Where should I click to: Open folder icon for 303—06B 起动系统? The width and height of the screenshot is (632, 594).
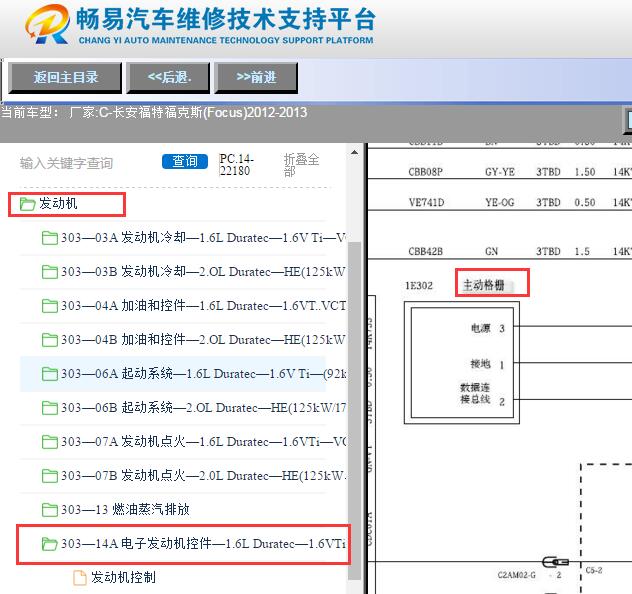click(x=50, y=408)
